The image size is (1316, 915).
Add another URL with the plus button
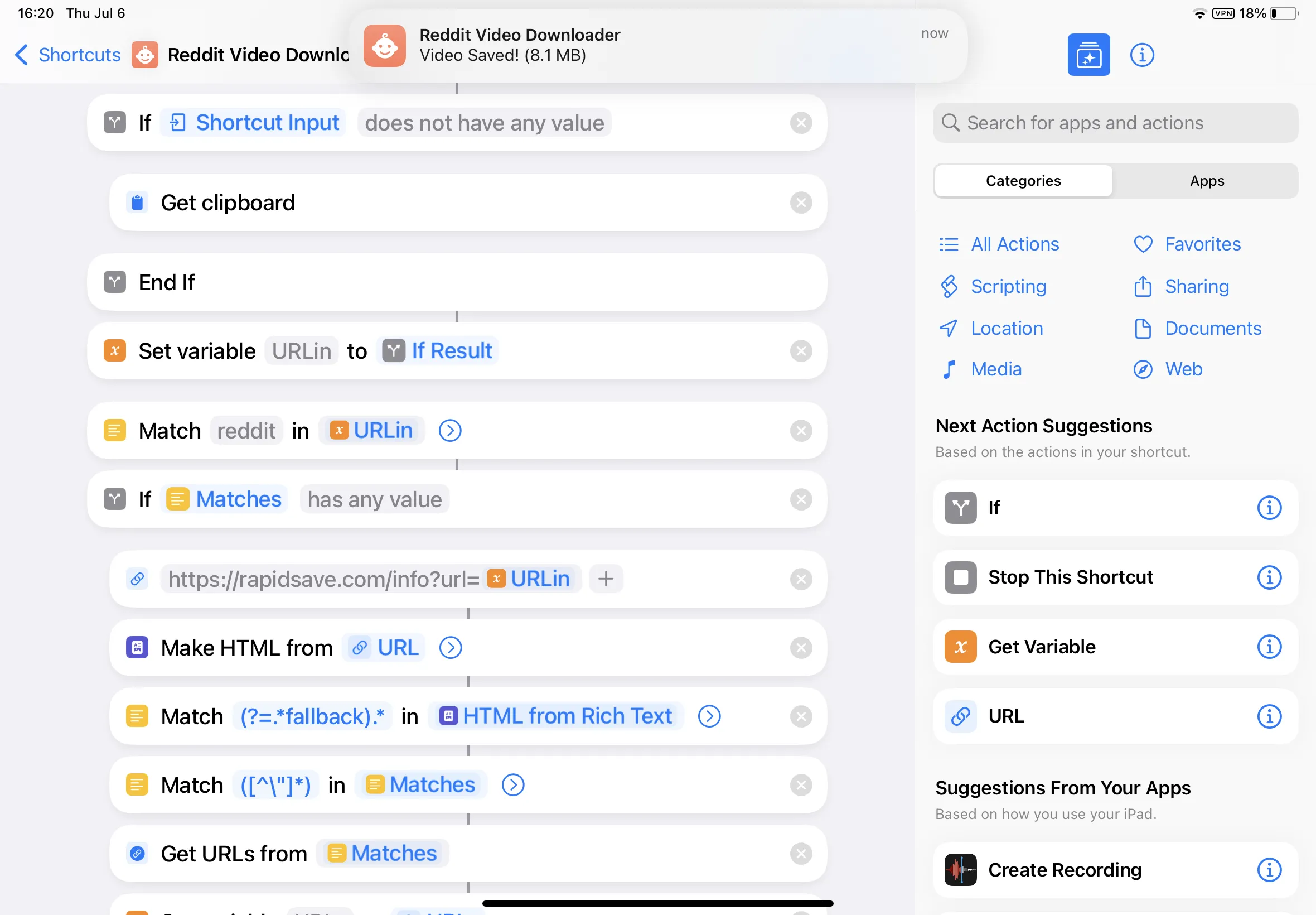606,579
